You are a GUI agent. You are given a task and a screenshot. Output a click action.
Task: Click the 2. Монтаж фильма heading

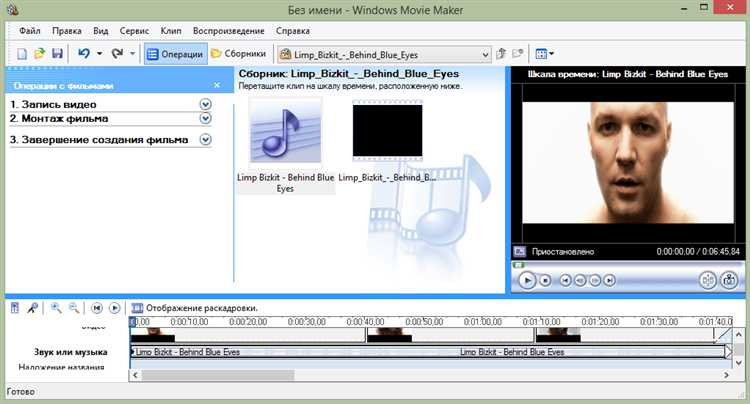click(59, 118)
